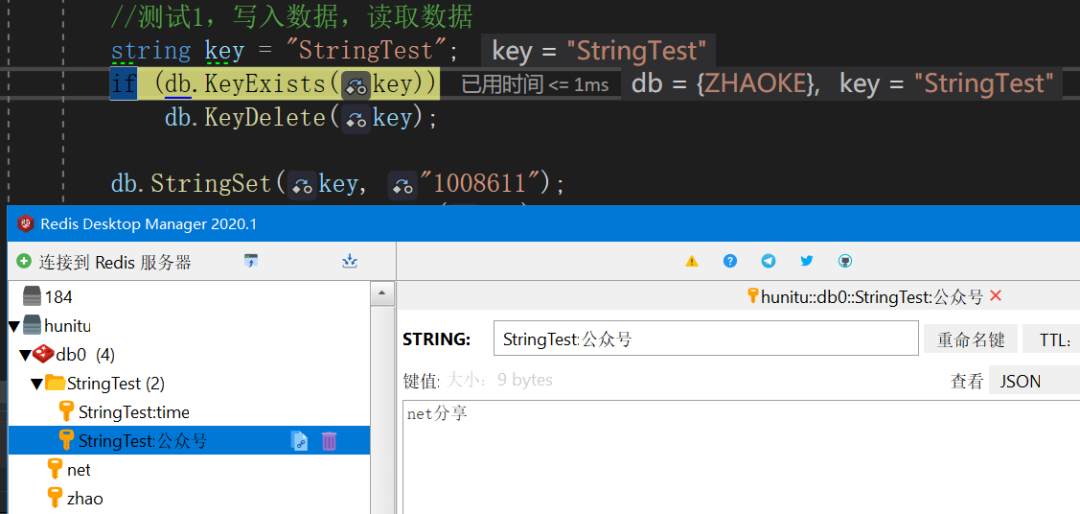Close the hunitu::db0::StringTest:公众号 tab
Screen dimensions: 1080x514
[x=995, y=296]
